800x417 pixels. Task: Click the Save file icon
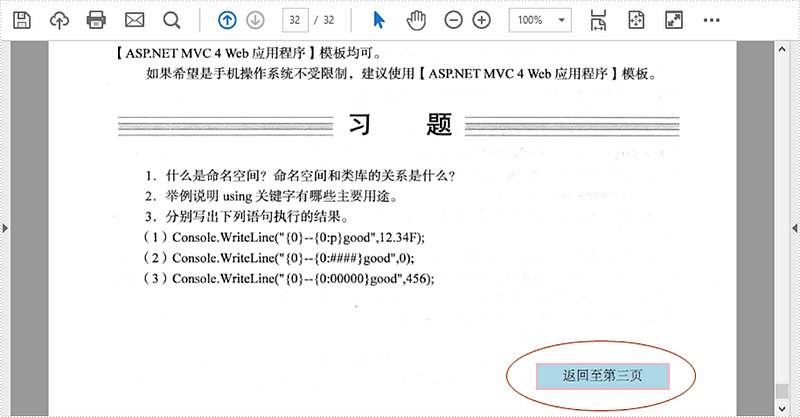tap(22, 20)
